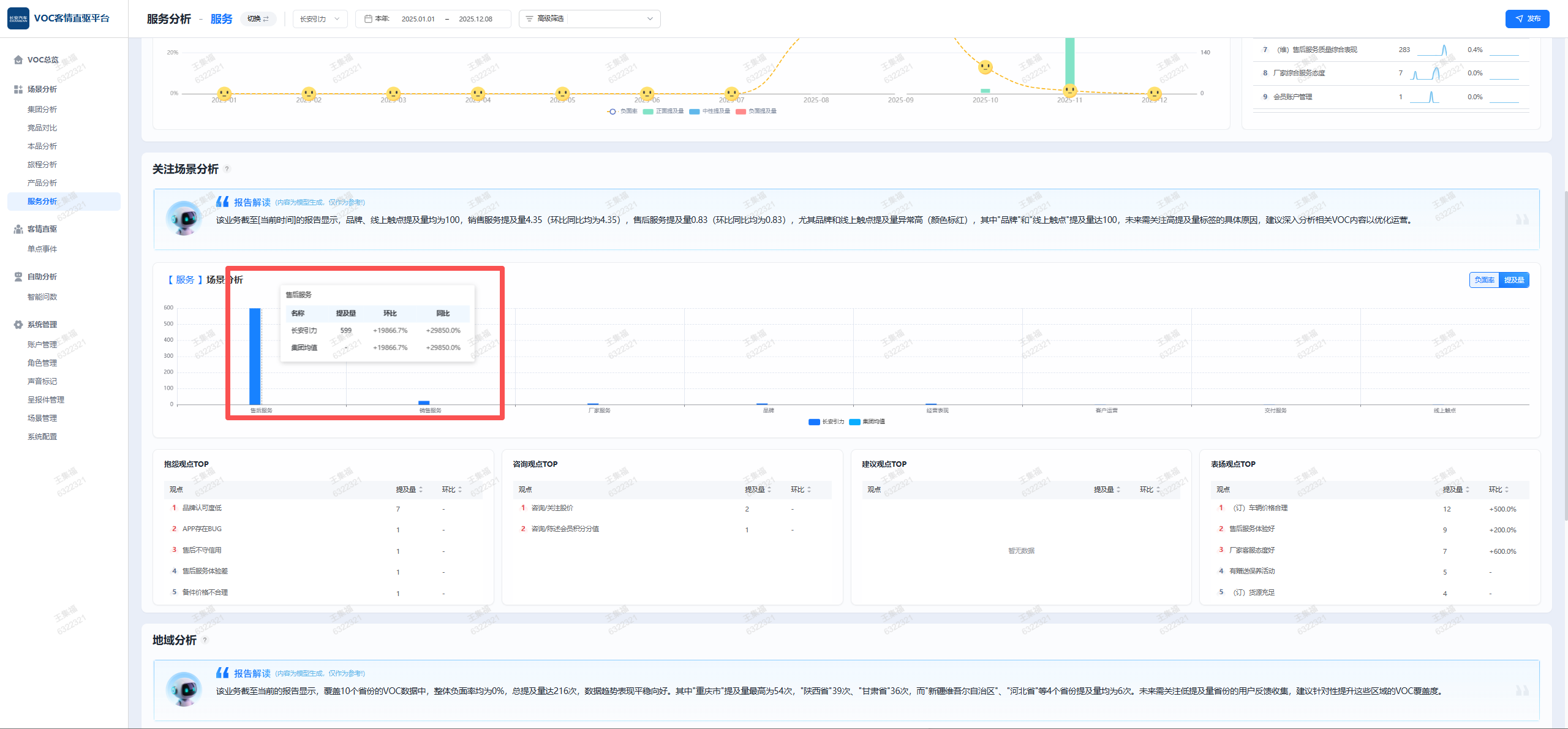The image size is (1568, 729).
Task: Click the calendar icon in date range
Action: (x=368, y=19)
